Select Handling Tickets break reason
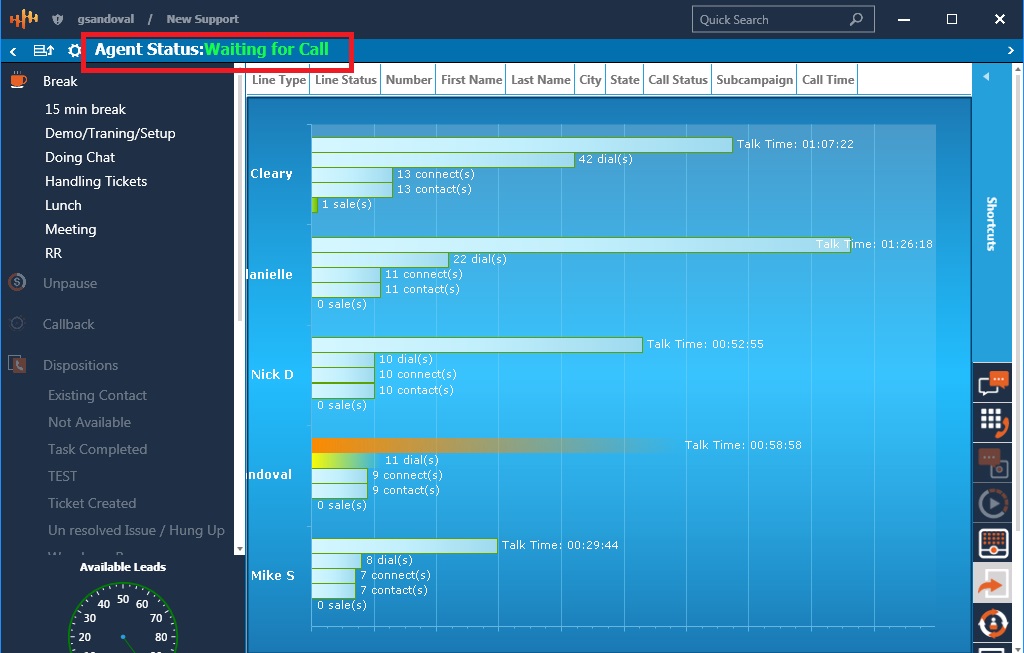 (x=96, y=181)
